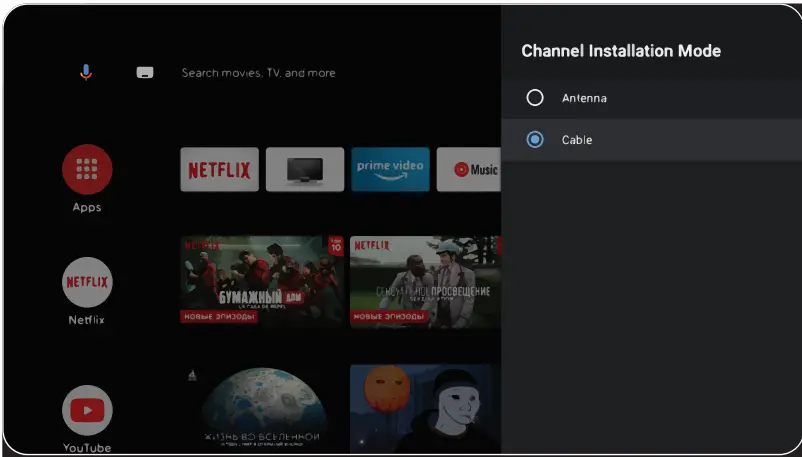Click the 'Netflix' label in the sidebar
Screen dimensions: 802x457
point(86,320)
